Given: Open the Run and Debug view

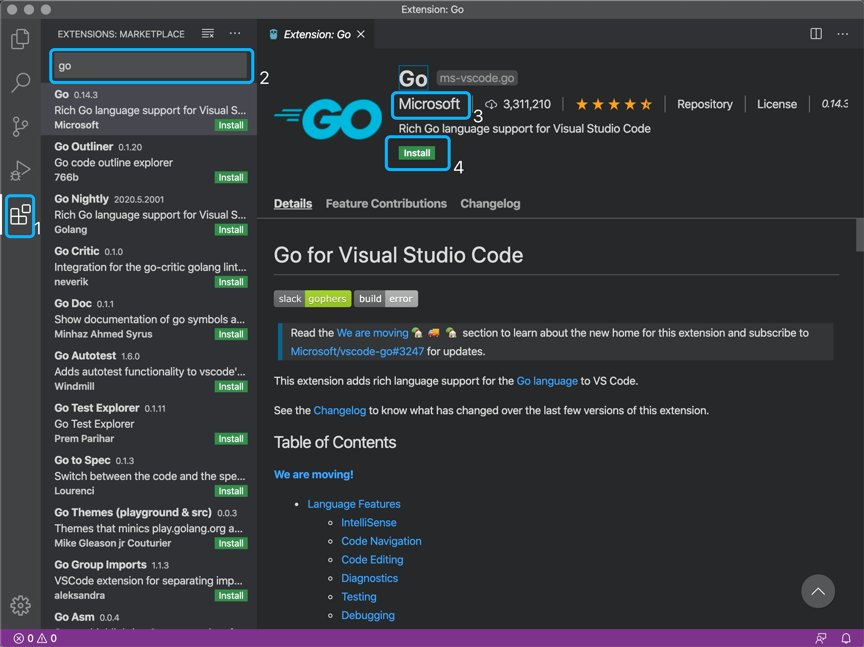Looking at the screenshot, I should (x=20, y=171).
